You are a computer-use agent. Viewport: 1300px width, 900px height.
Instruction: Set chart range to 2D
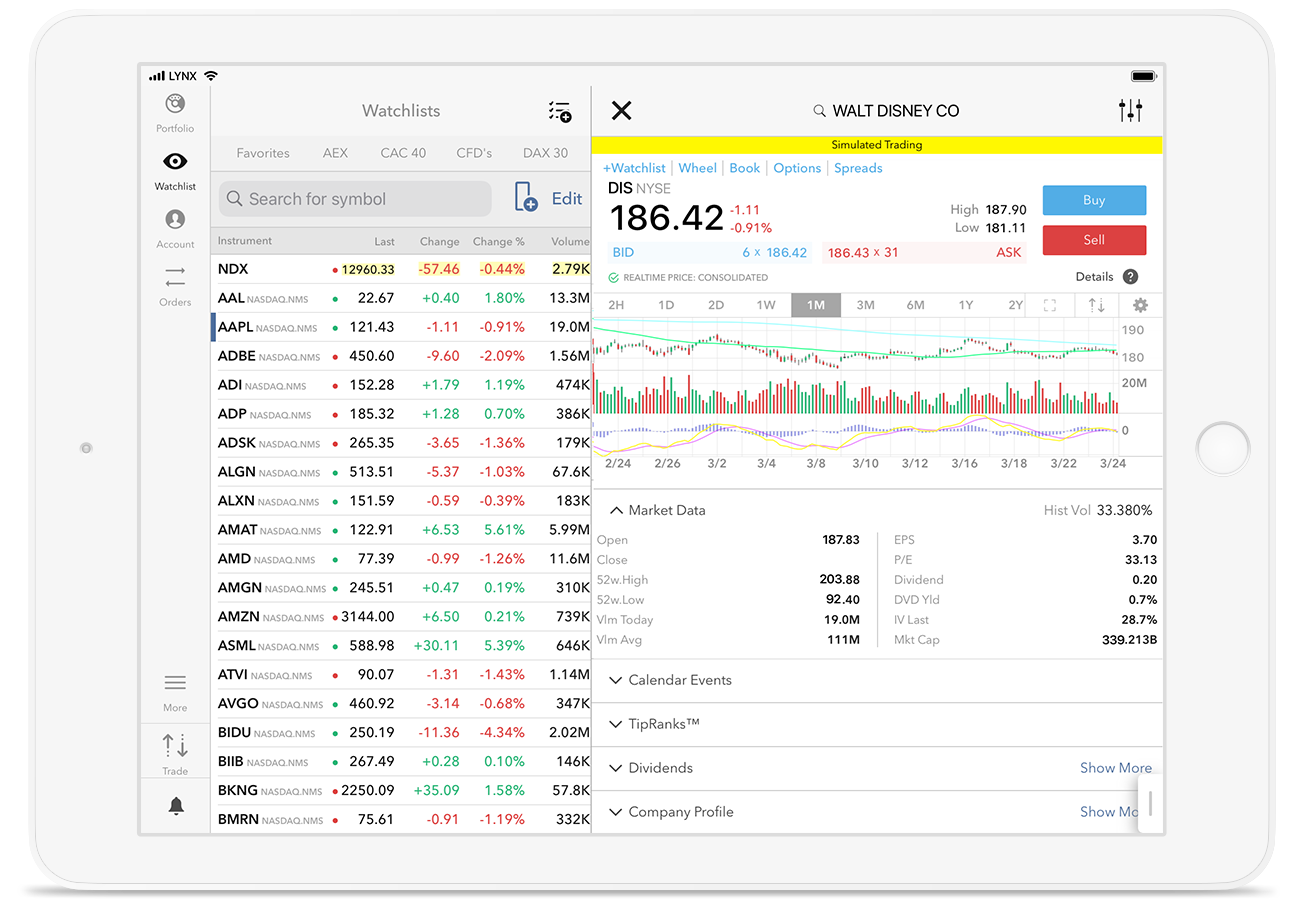(716, 305)
